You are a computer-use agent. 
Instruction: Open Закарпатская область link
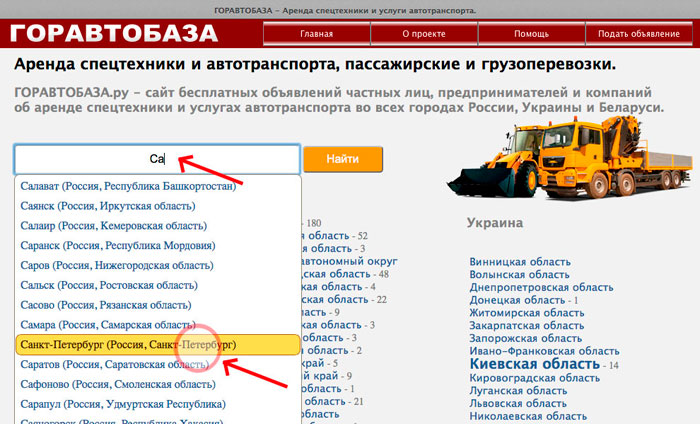pyautogui.click(x=527, y=325)
